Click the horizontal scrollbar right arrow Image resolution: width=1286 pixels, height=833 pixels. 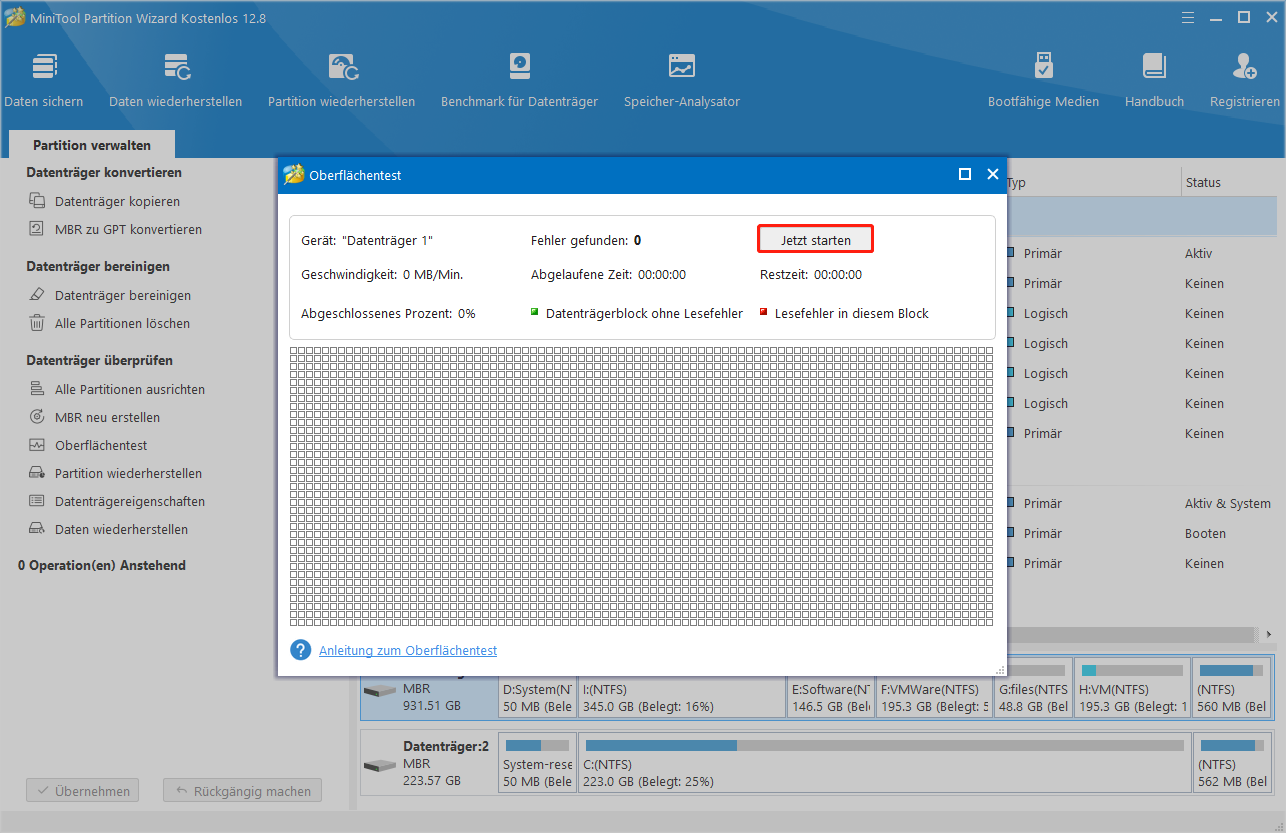pos(1269,635)
